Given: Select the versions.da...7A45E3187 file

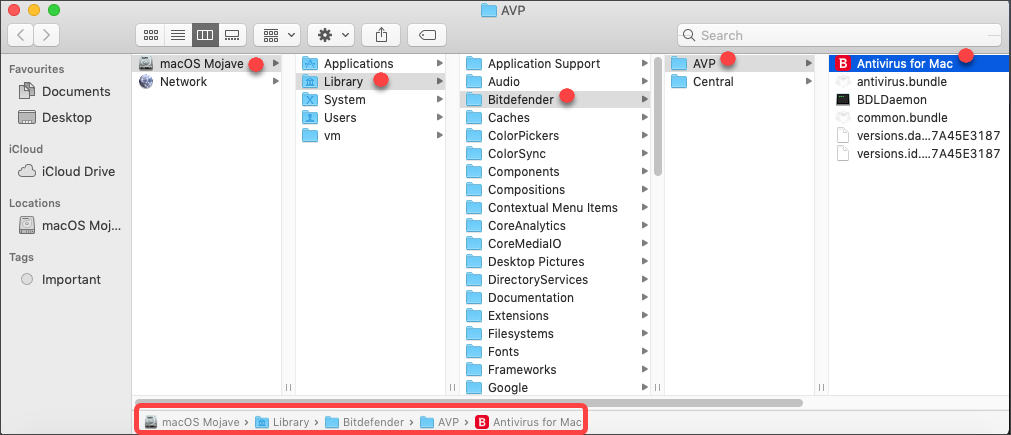Looking at the screenshot, I should click(x=919, y=135).
